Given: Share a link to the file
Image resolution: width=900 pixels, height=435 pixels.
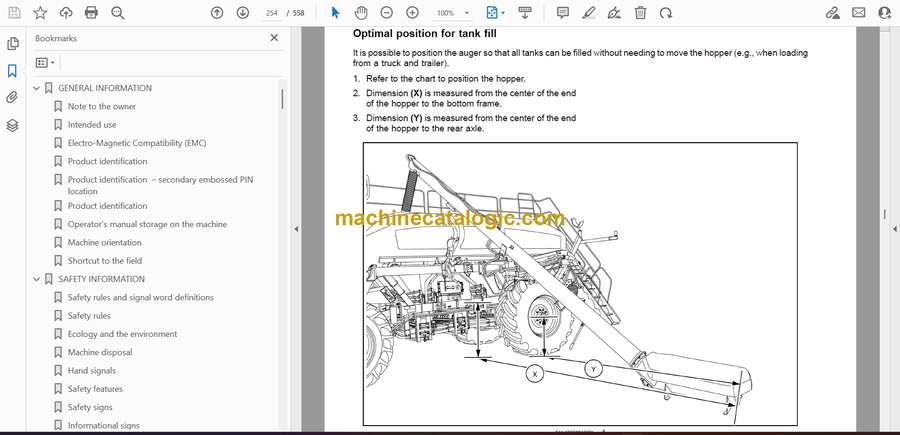Looking at the screenshot, I should pos(832,13).
